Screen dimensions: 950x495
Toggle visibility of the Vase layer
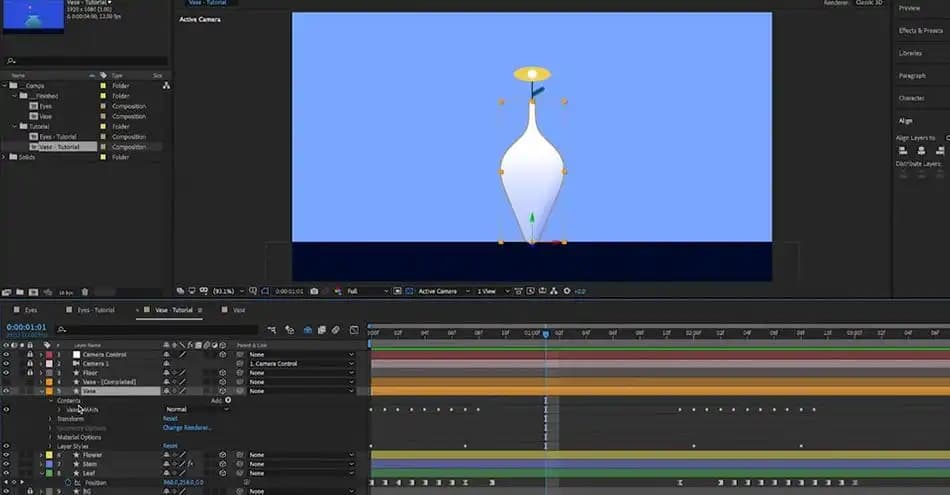point(6,391)
